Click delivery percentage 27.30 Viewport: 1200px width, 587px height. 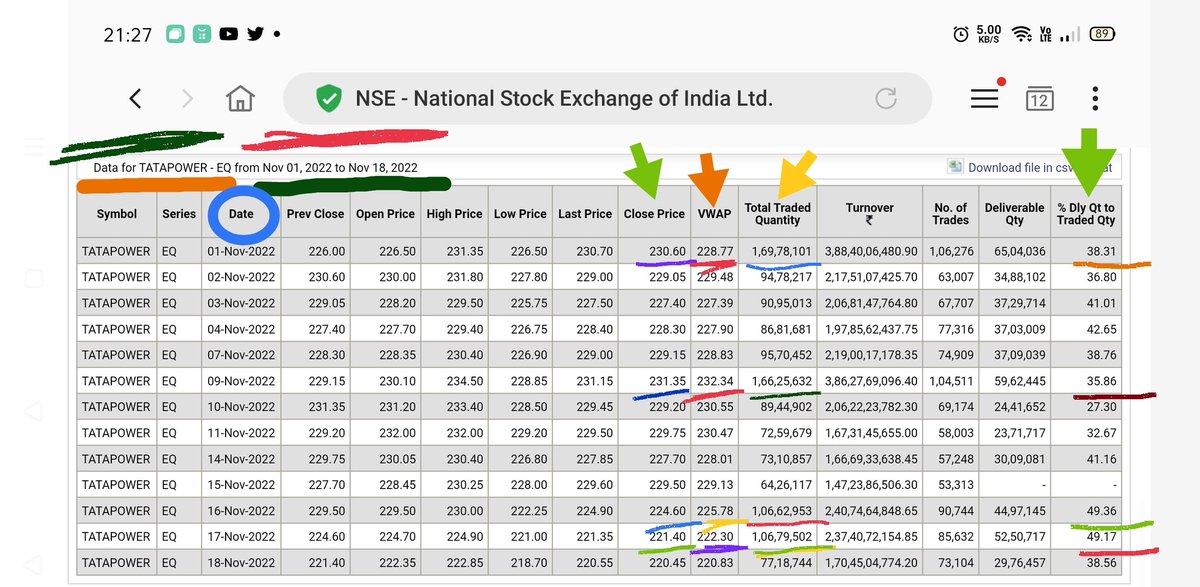1086,407
